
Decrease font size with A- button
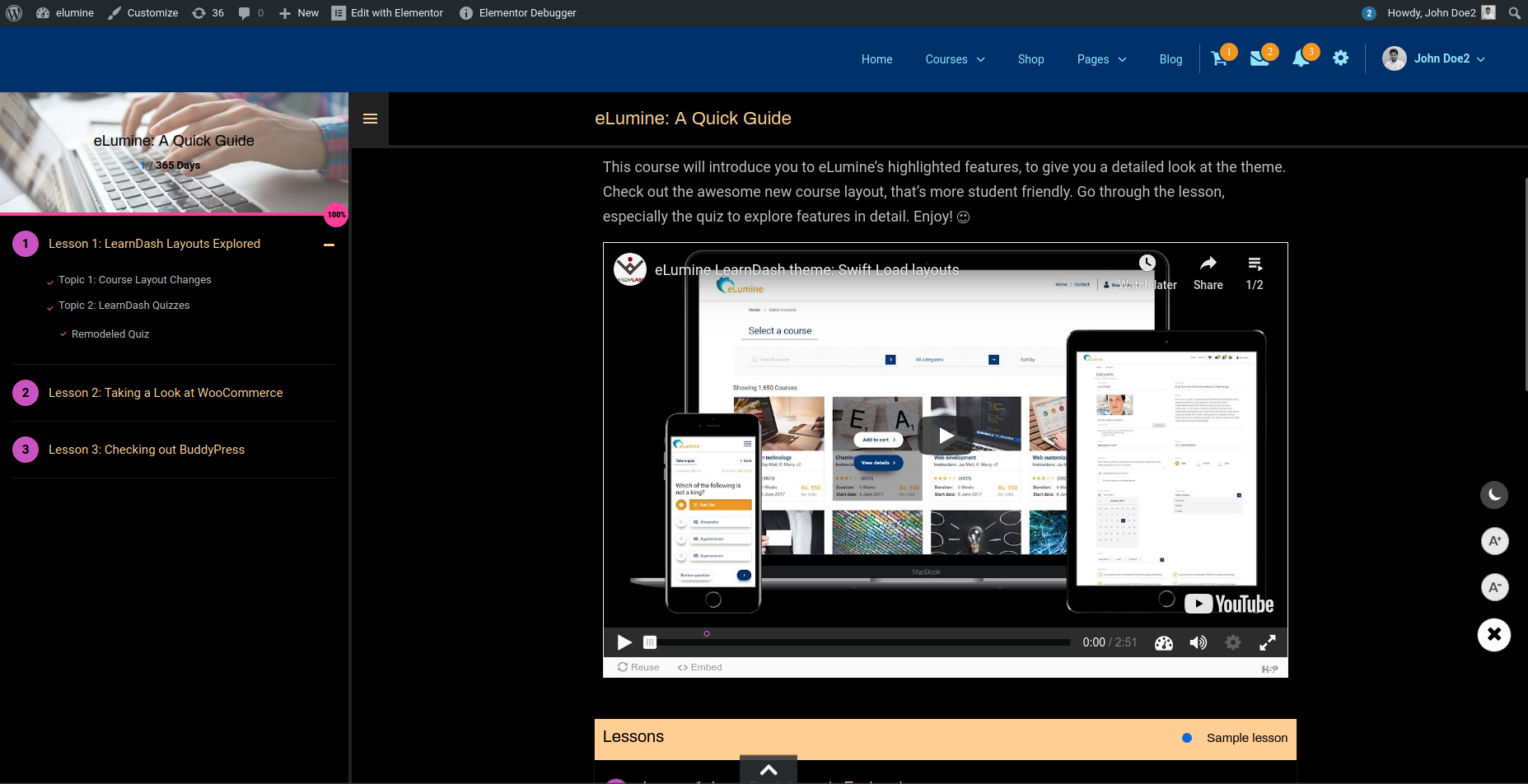pyautogui.click(x=1494, y=587)
